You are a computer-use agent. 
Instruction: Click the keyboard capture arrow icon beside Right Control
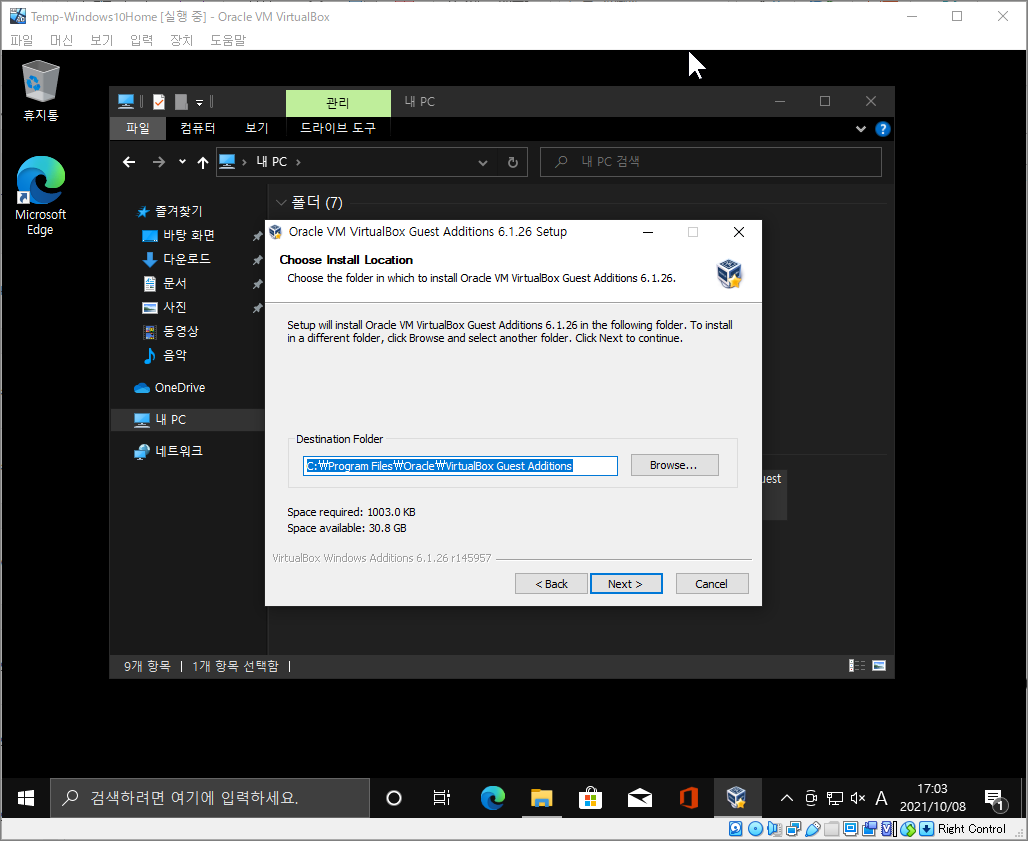pyautogui.click(x=926, y=829)
